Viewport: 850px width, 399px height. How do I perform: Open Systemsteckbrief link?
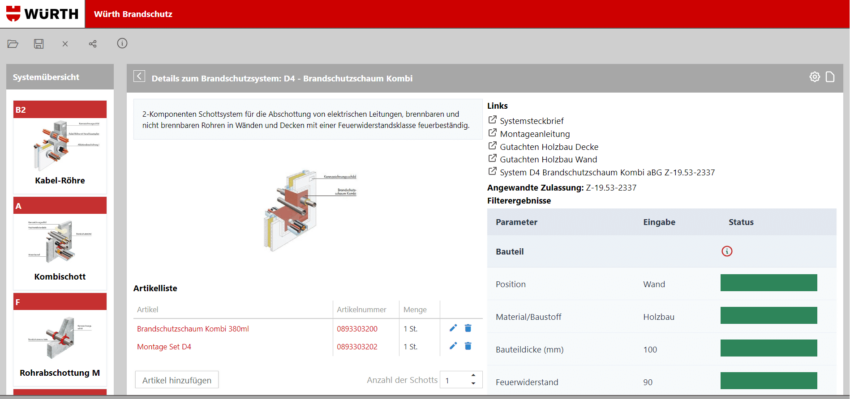click(x=525, y=120)
